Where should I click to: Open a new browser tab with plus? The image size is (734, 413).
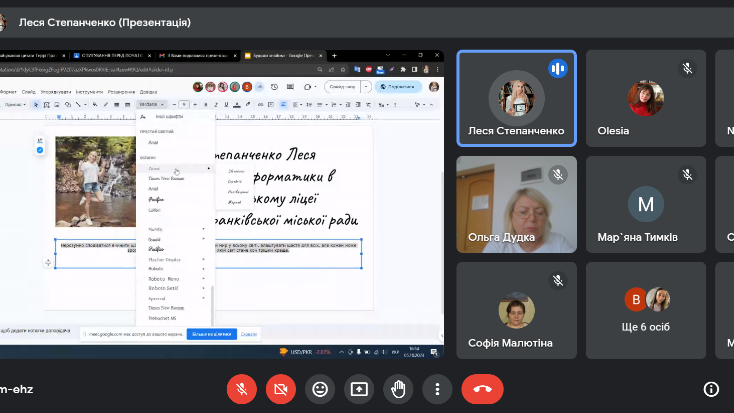tap(334, 56)
